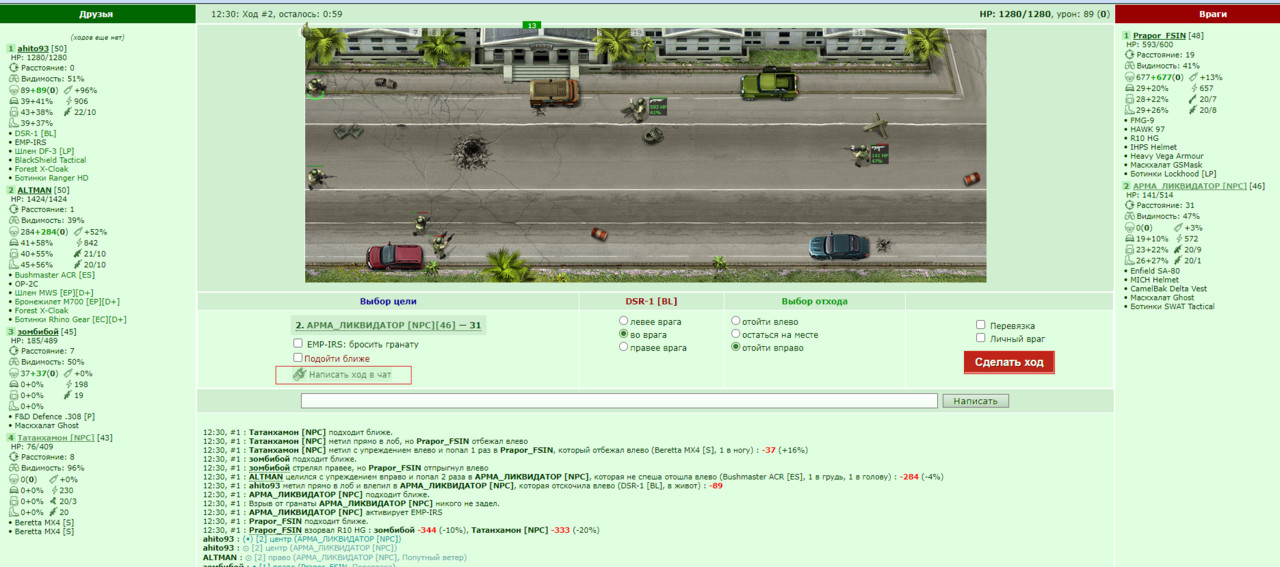Image resolution: width=1280 pixels, height=567 pixels.
Task: Click ahito93's weapon ammo icon showing 22/10
Action: point(68,112)
